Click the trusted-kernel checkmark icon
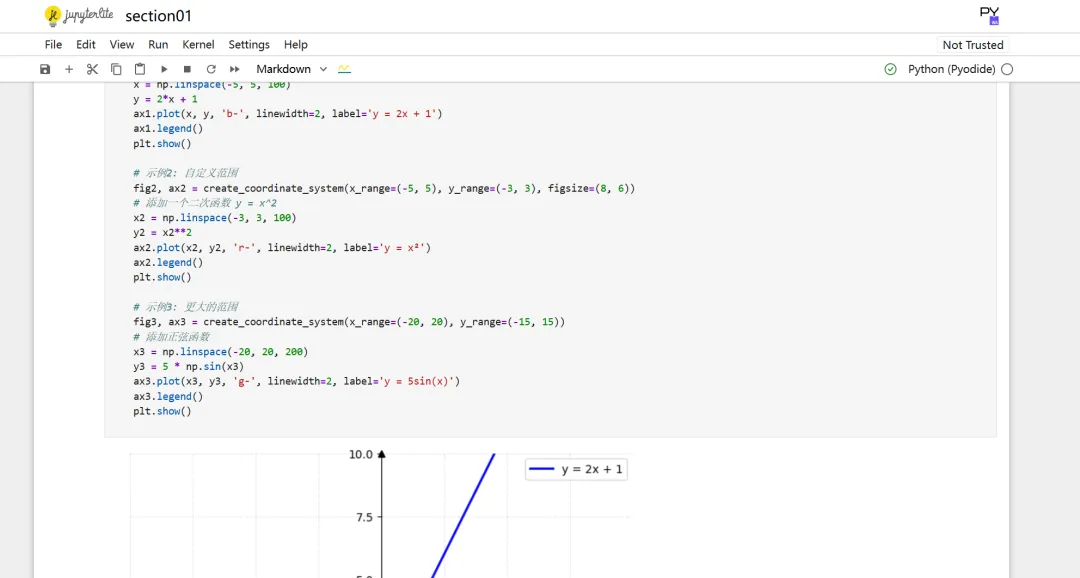Screen dimensions: 1080x578 click(x=891, y=69)
